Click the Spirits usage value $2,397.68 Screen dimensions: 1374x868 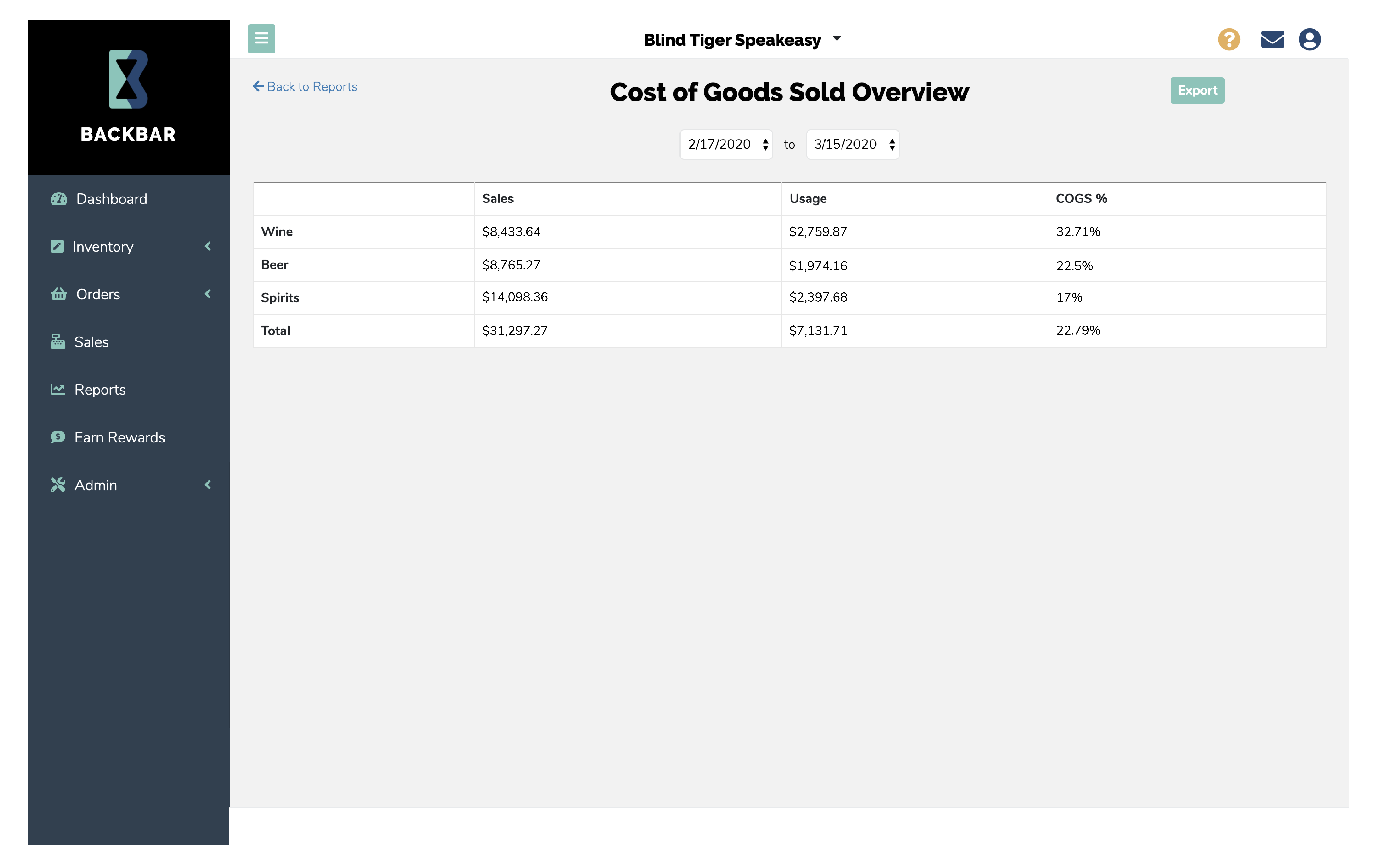tap(818, 297)
